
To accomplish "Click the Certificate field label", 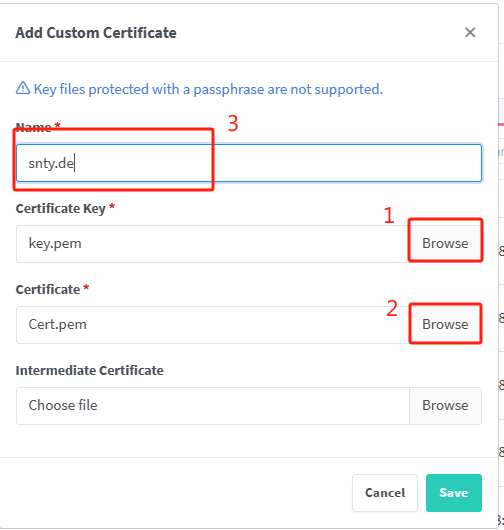I will coord(48,289).
